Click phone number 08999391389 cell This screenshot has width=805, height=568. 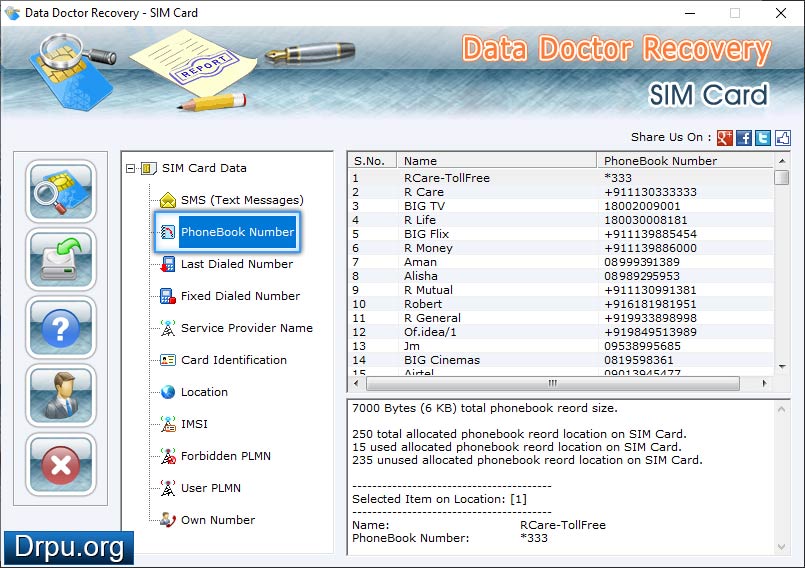click(642, 262)
